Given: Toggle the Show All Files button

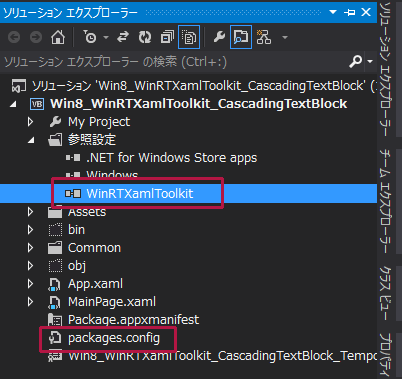Looking at the screenshot, I should pyautogui.click(x=189, y=37).
